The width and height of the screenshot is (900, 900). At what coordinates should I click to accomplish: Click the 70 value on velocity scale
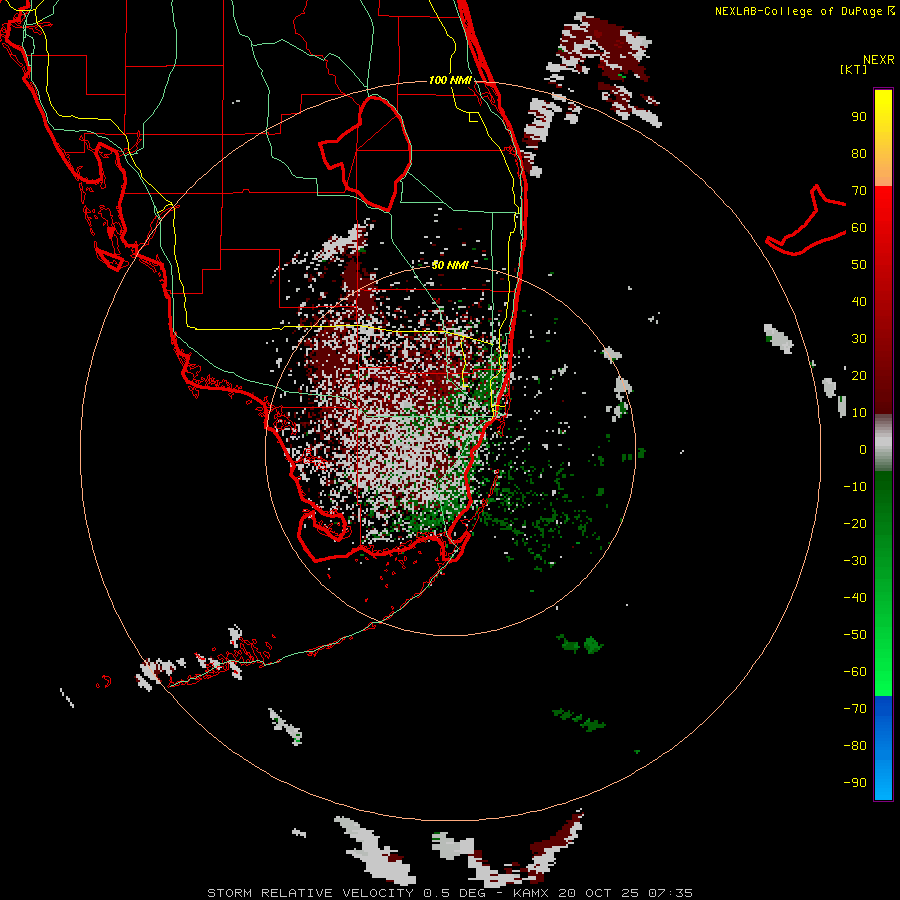pyautogui.click(x=859, y=191)
